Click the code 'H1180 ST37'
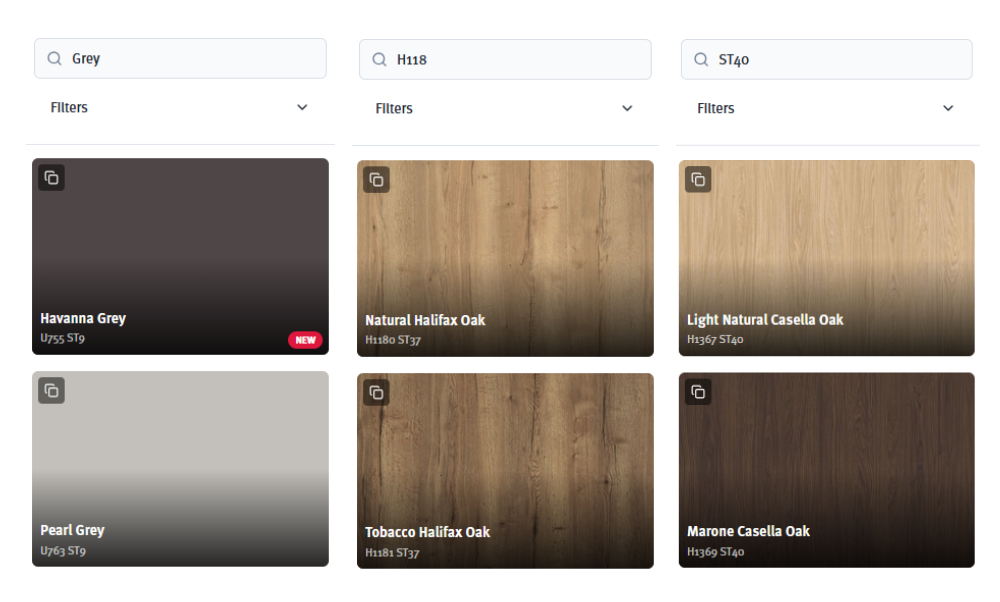1000x602 pixels. pyautogui.click(x=393, y=340)
